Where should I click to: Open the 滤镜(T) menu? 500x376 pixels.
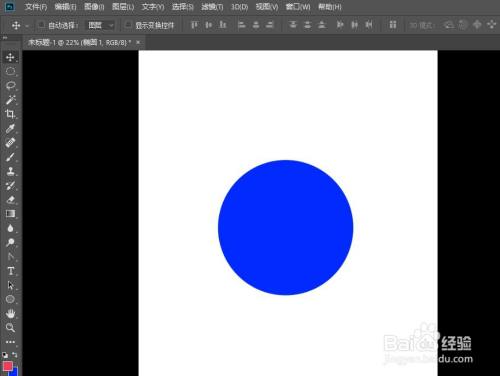212,7
